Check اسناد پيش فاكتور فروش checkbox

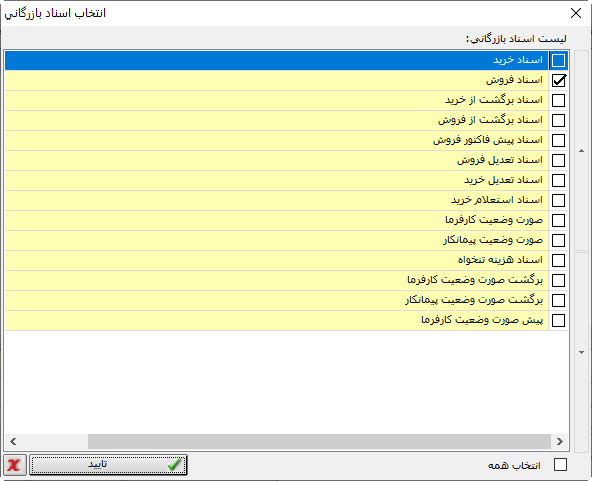[x=558, y=140]
